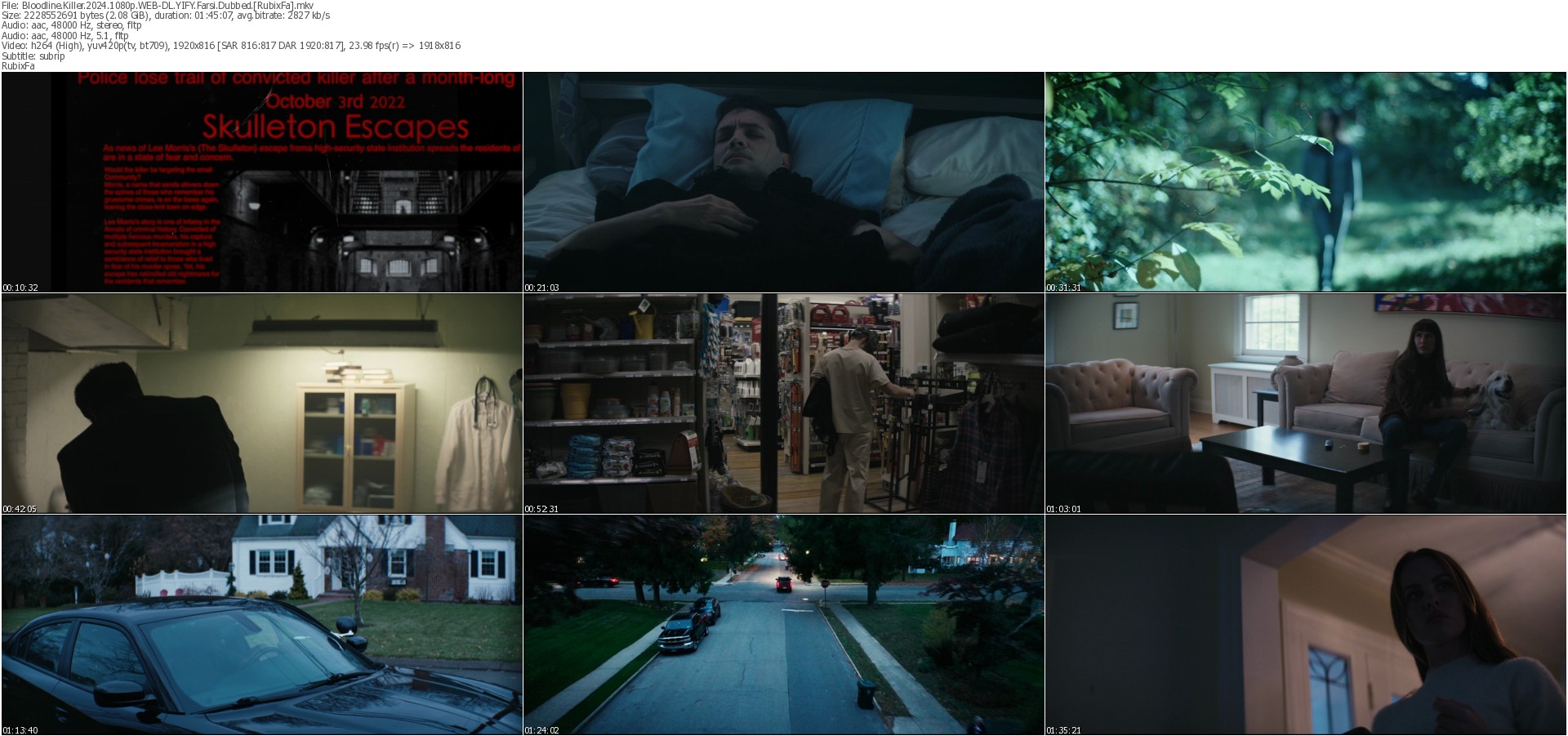Click the 01:35:21 timestamp
1568x736 pixels.
[x=1064, y=730]
